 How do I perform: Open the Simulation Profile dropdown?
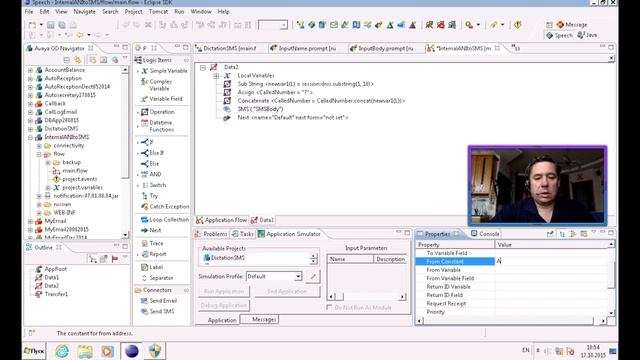298,276
